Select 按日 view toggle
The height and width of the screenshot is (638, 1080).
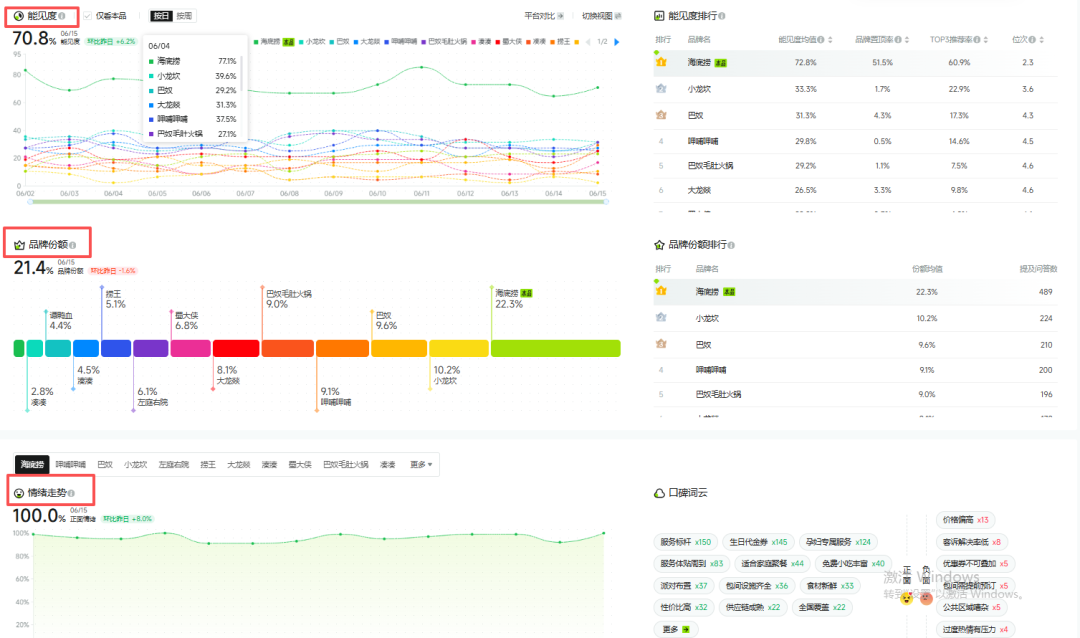pyautogui.click(x=160, y=16)
